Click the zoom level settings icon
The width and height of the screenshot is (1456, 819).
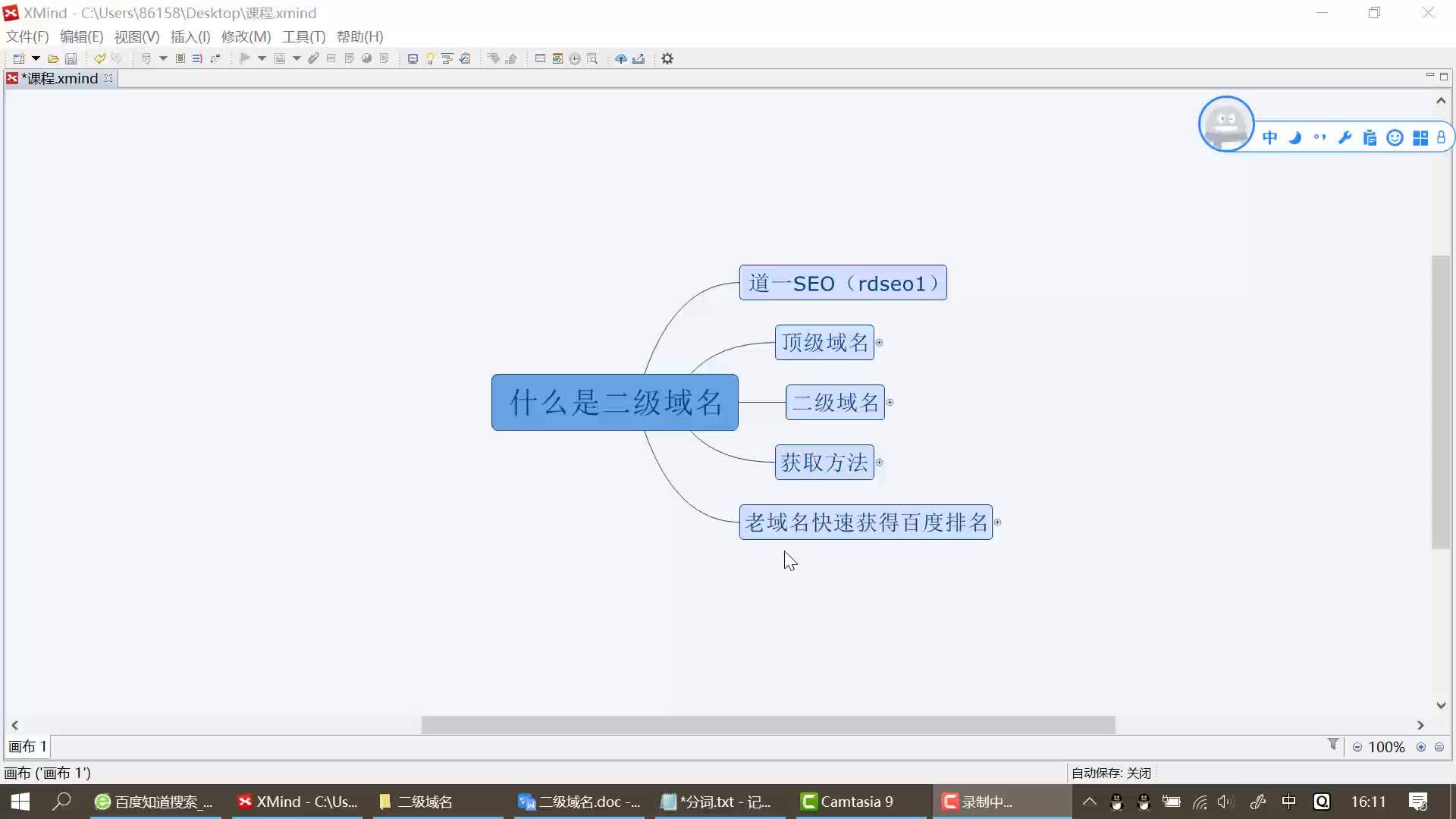1442,748
